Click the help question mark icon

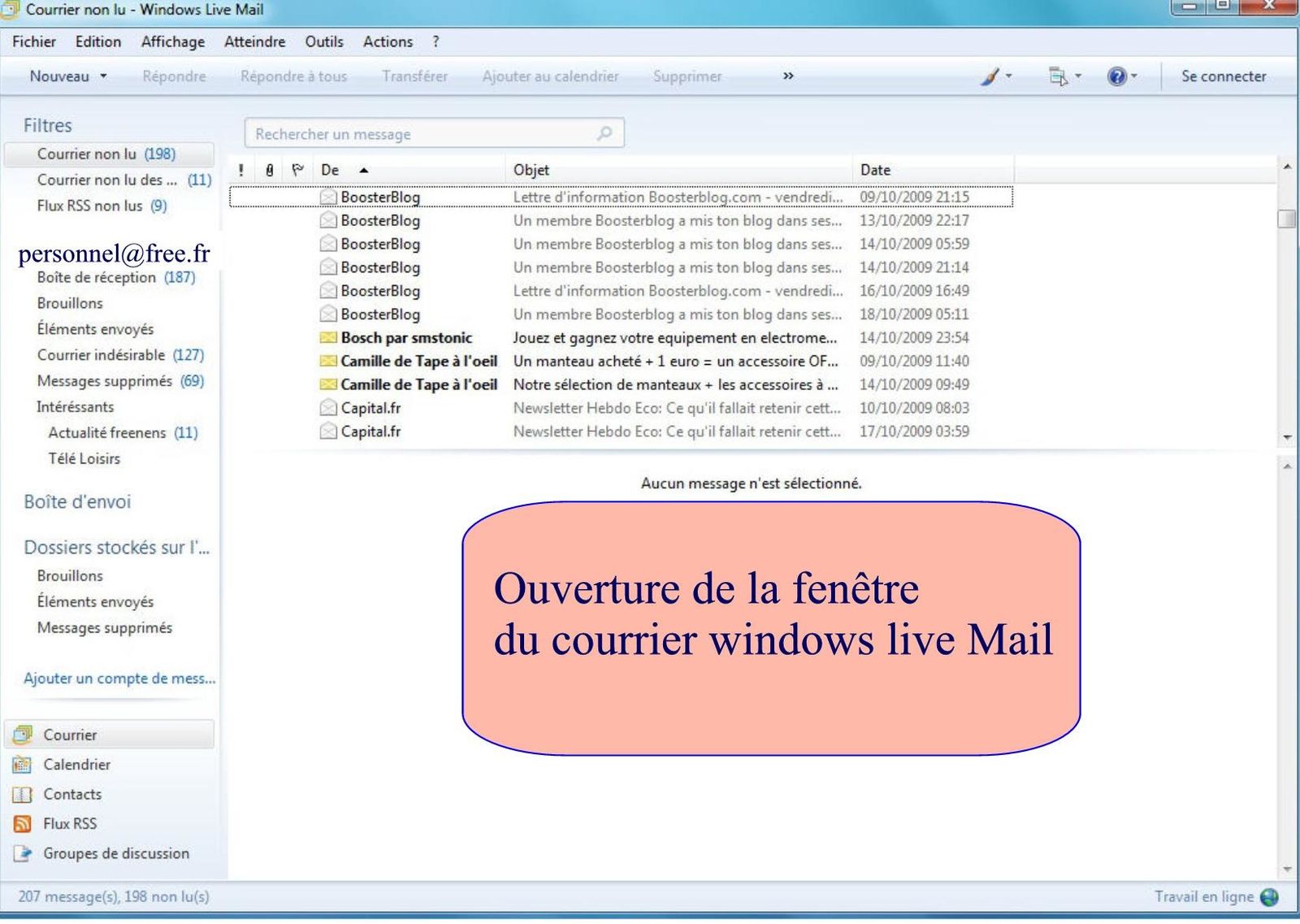coord(1117,76)
